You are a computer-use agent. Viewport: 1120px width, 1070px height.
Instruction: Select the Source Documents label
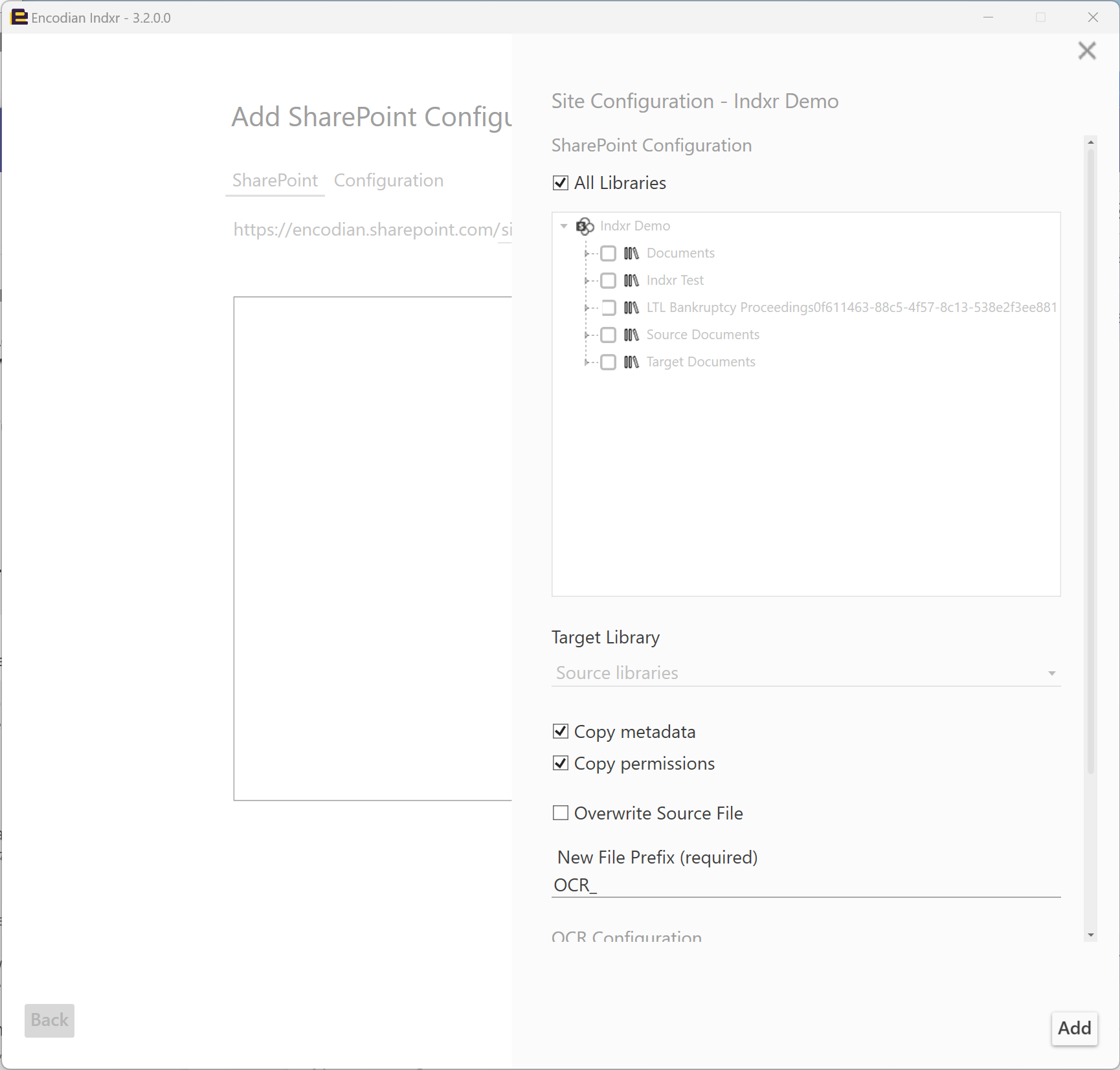coord(702,335)
